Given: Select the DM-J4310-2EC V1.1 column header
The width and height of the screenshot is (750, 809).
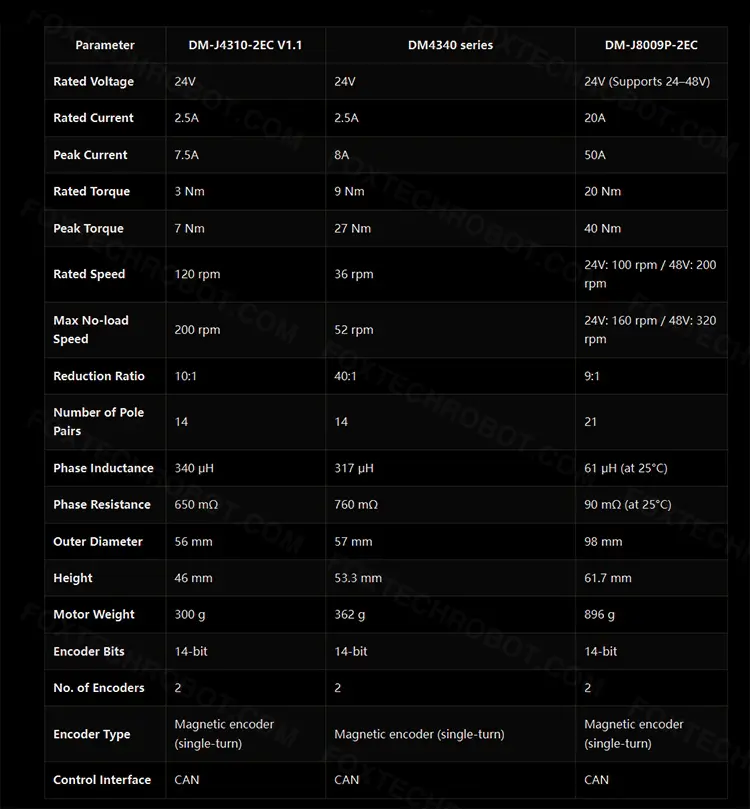Looking at the screenshot, I should (x=245, y=45).
